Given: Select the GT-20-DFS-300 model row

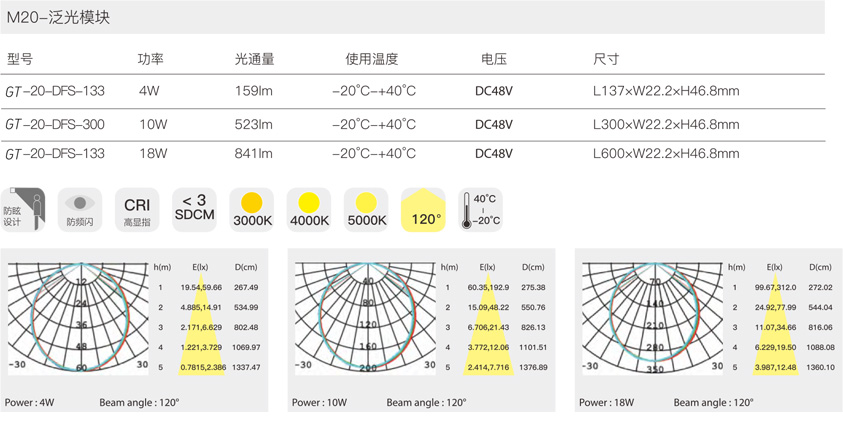Looking at the screenshot, I should [55, 125].
